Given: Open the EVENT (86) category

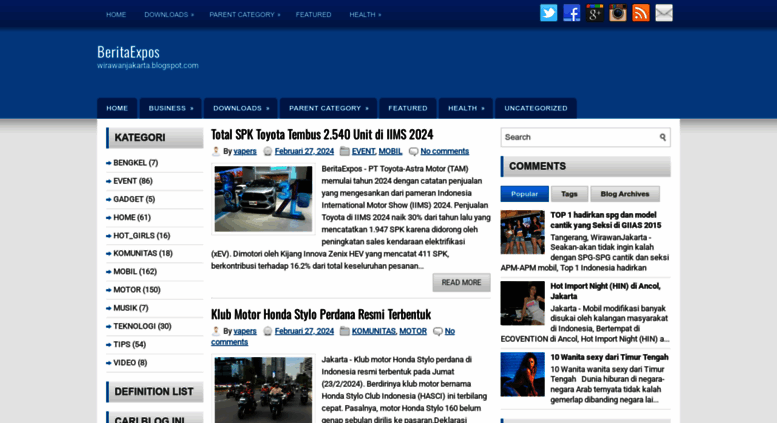Looking at the screenshot, I should [x=133, y=181].
